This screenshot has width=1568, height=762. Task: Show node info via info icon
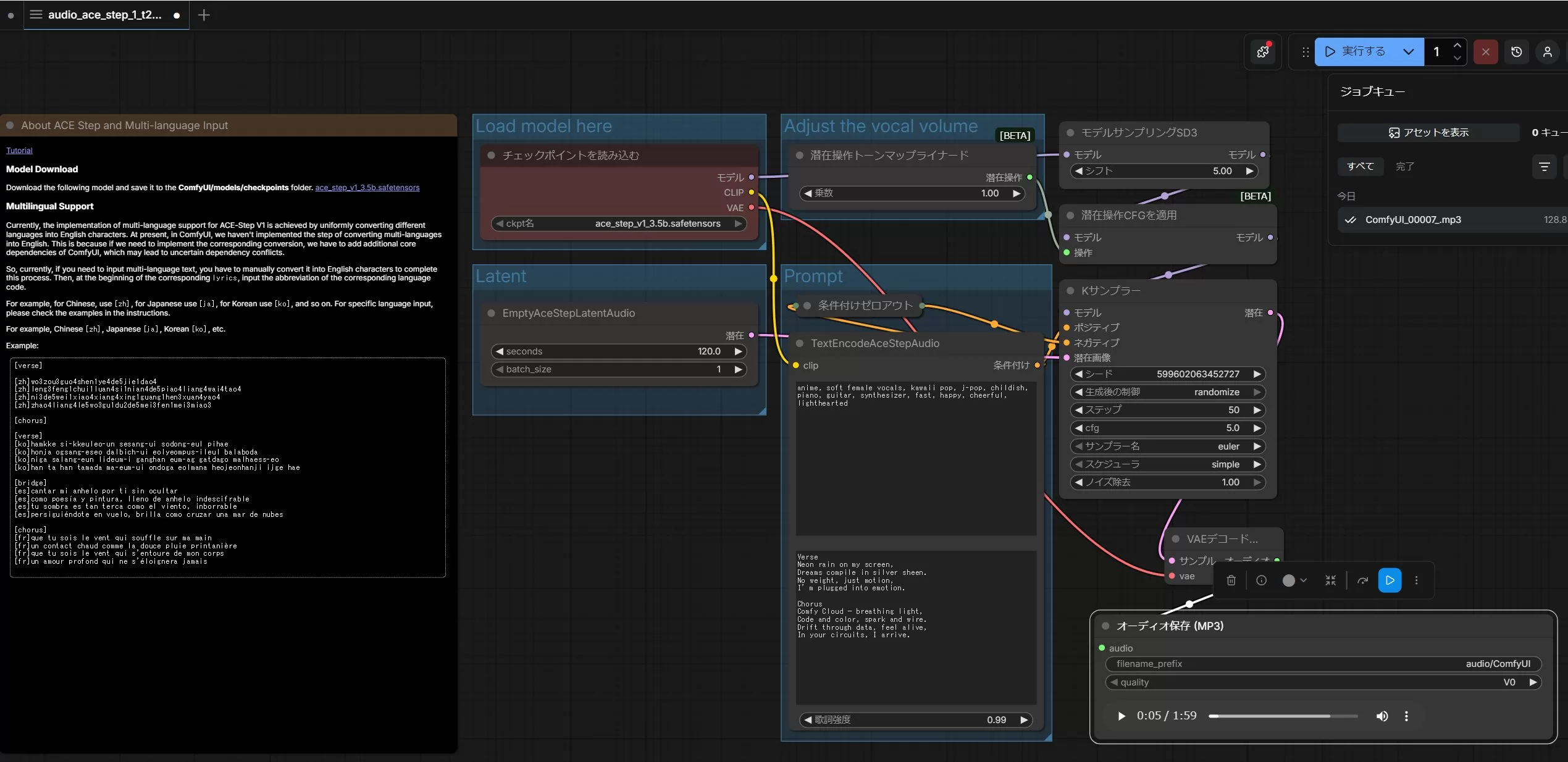[1261, 580]
